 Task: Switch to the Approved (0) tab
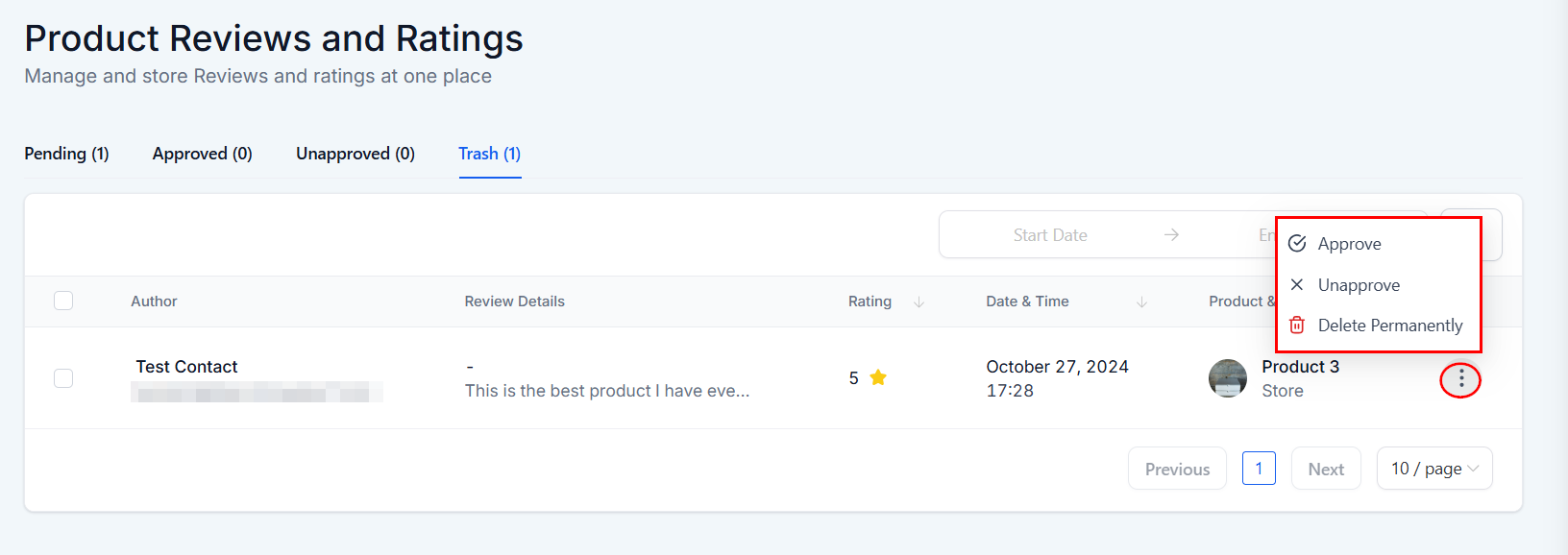coord(202,154)
